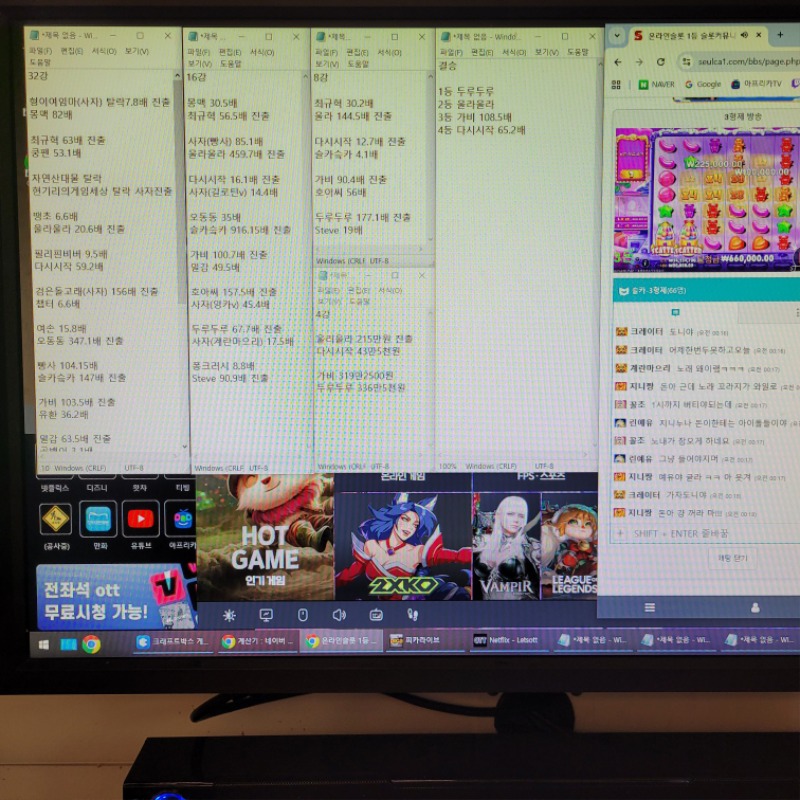This screenshot has height=800, width=800.
Task: Click the monitor display icon in bottom toolbar
Action: 266,615
